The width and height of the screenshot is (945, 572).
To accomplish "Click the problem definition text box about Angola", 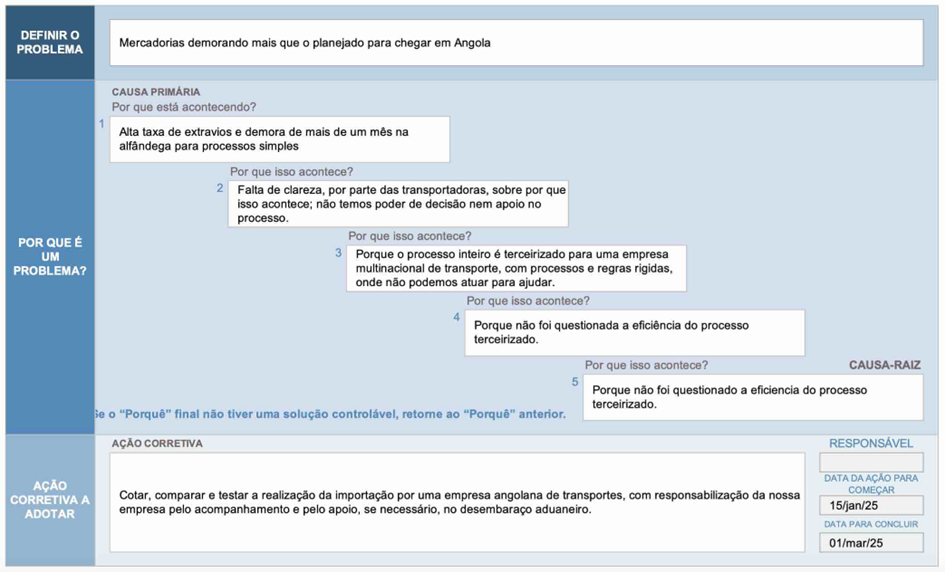I will tap(515, 43).
